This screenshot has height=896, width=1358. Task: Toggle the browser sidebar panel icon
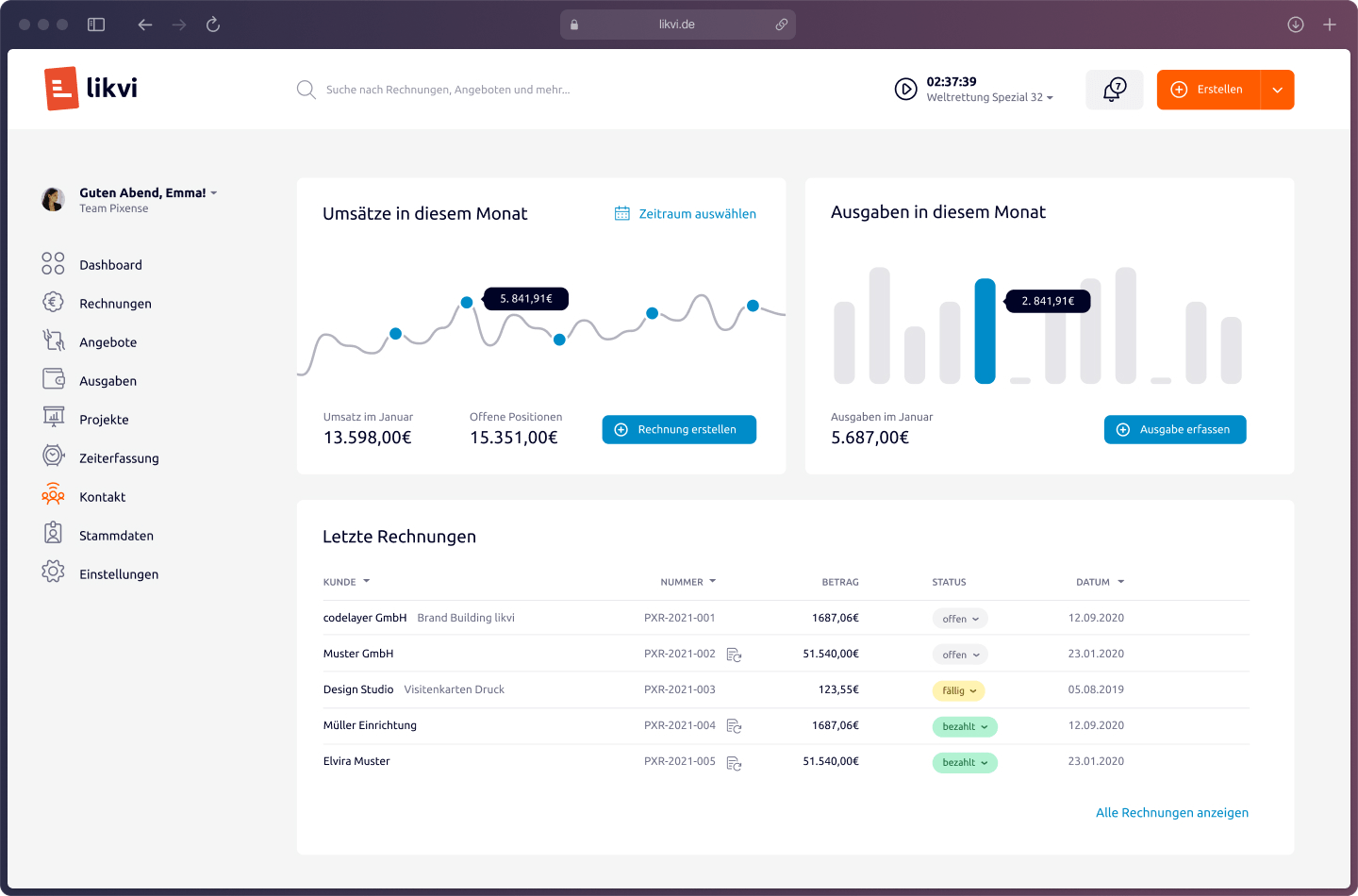click(x=96, y=25)
